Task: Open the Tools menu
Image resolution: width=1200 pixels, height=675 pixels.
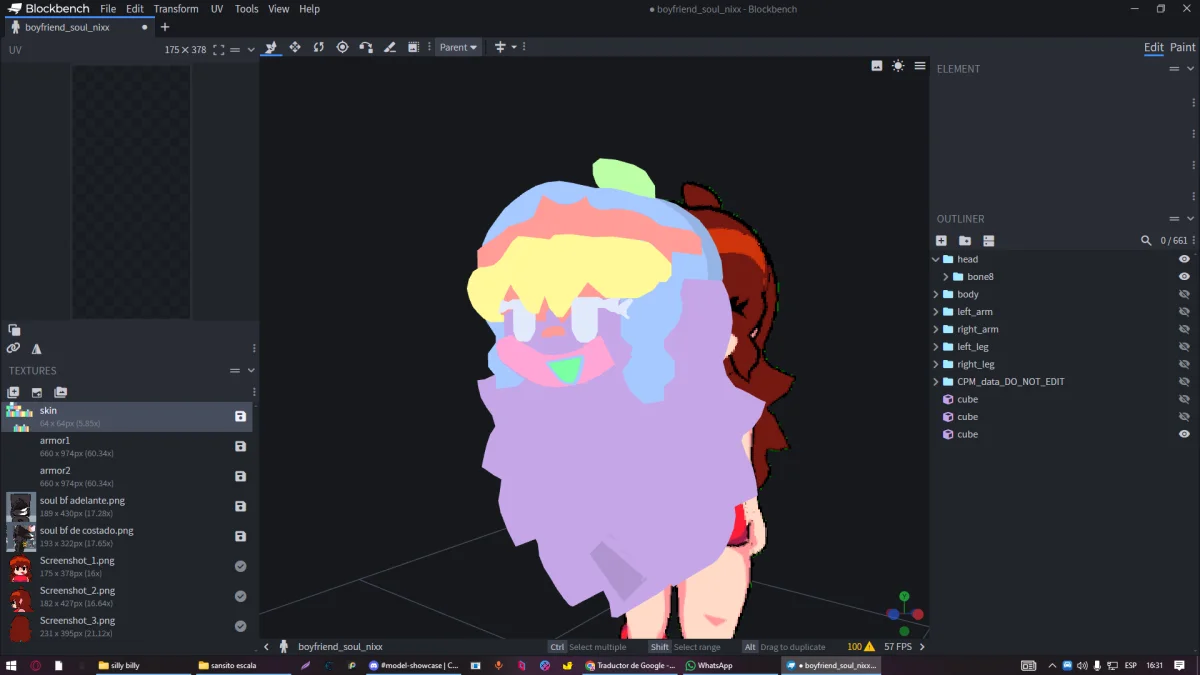Action: pyautogui.click(x=247, y=9)
